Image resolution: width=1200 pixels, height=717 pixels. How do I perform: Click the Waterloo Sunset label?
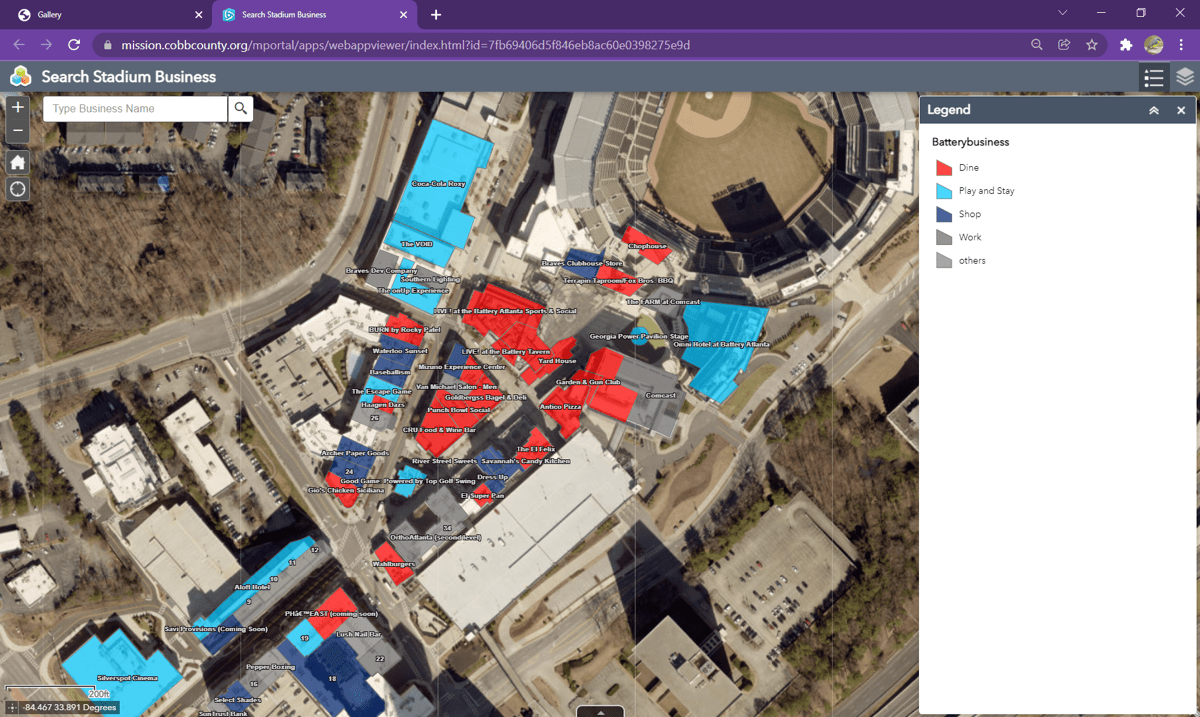pos(400,351)
